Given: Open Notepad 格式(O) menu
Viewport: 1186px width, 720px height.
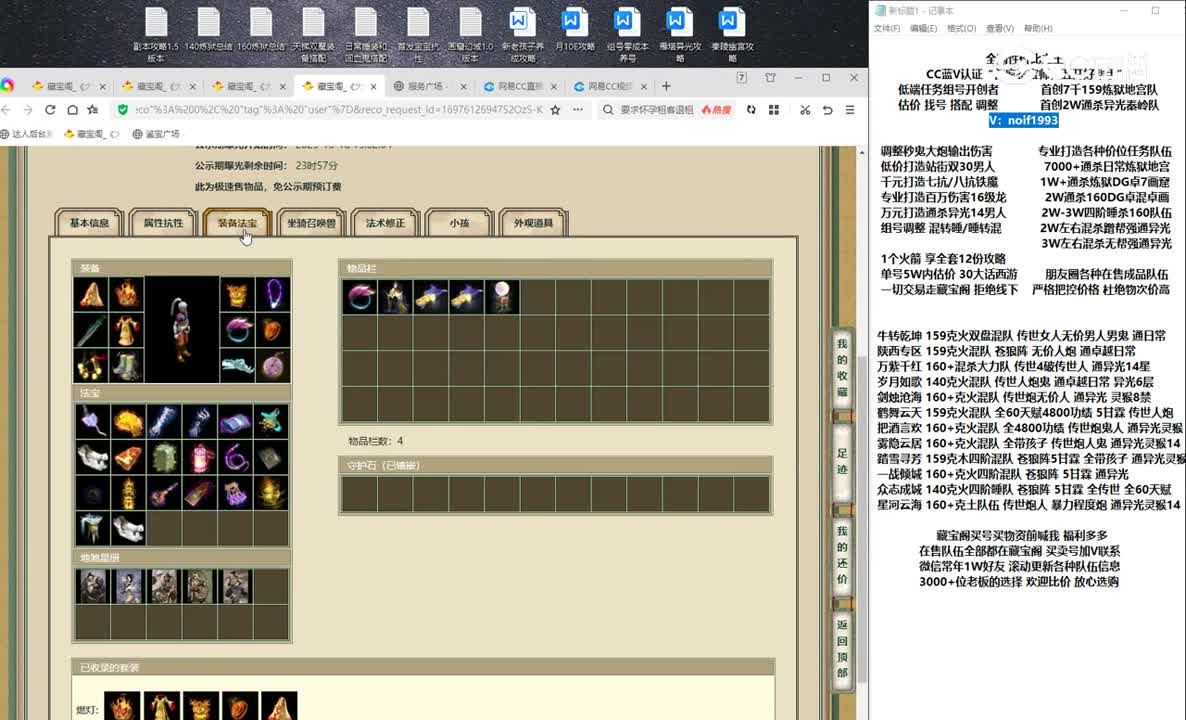Looking at the screenshot, I should (x=961, y=28).
